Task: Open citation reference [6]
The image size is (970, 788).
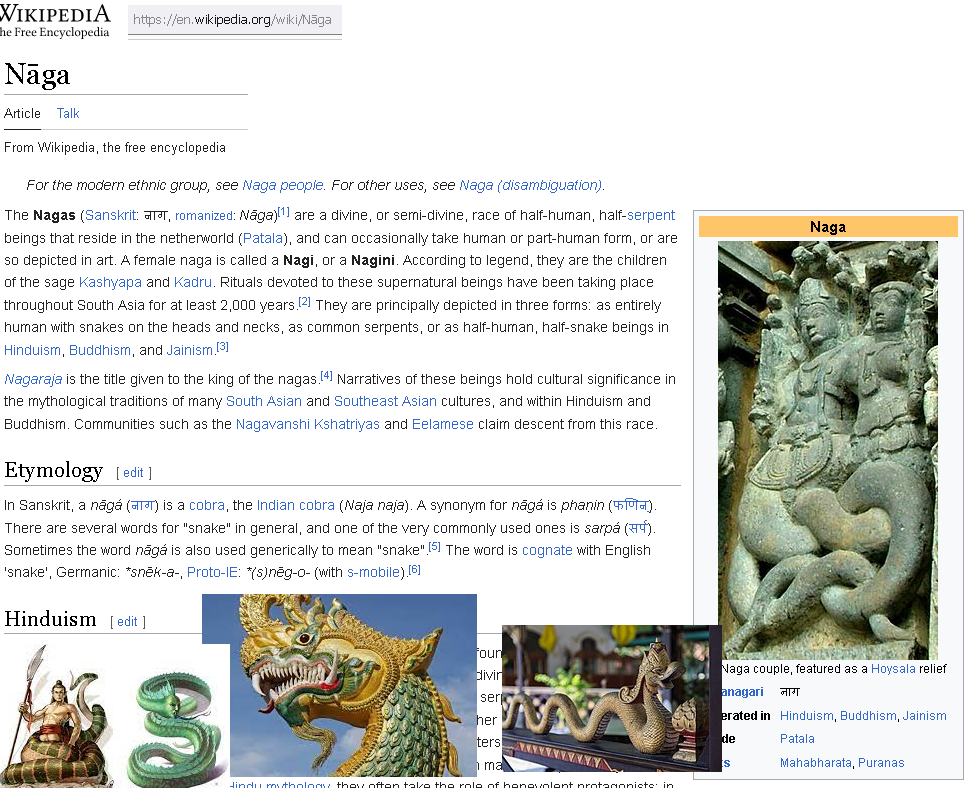Action: [414, 569]
